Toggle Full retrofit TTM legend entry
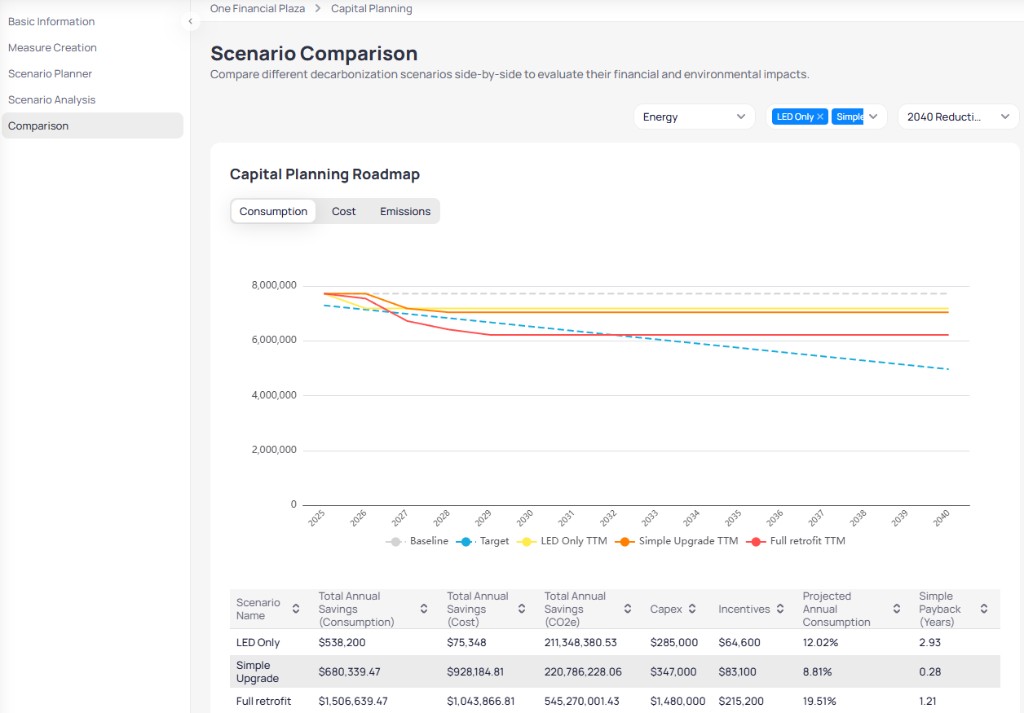This screenshot has height=713, width=1024. point(796,541)
